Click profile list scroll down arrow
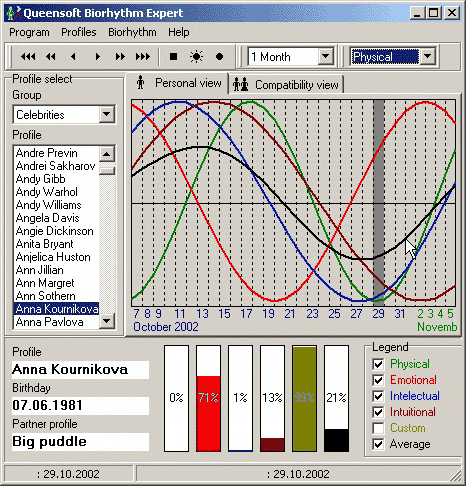Image resolution: width=466 pixels, height=486 pixels. [x=107, y=321]
